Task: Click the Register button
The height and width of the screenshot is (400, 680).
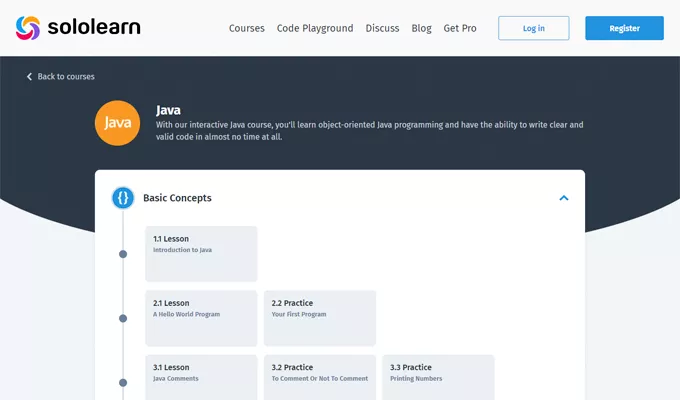Action: (624, 28)
